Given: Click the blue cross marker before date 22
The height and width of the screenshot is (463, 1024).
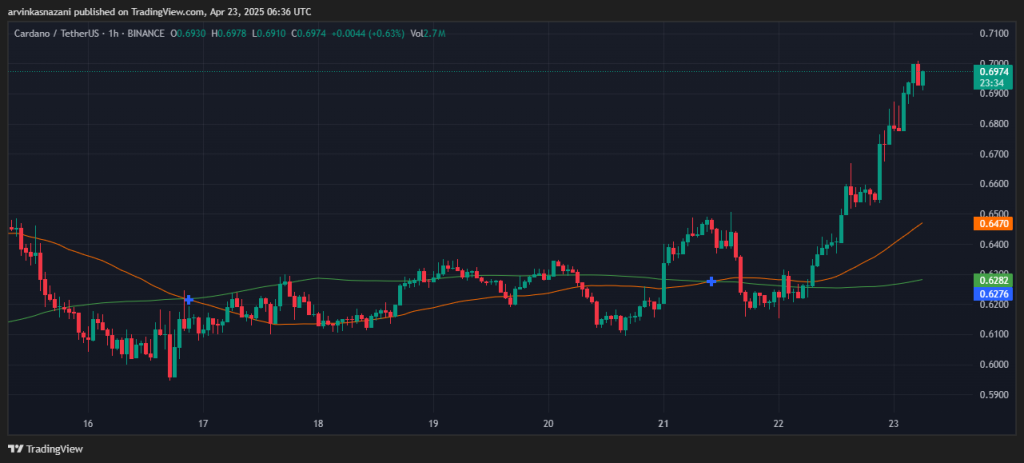Looking at the screenshot, I should pyautogui.click(x=711, y=282).
